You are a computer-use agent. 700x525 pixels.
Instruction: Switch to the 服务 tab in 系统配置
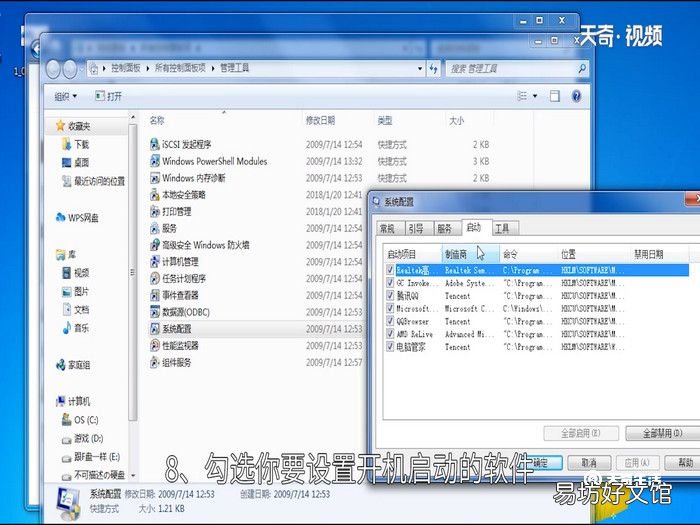(444, 229)
